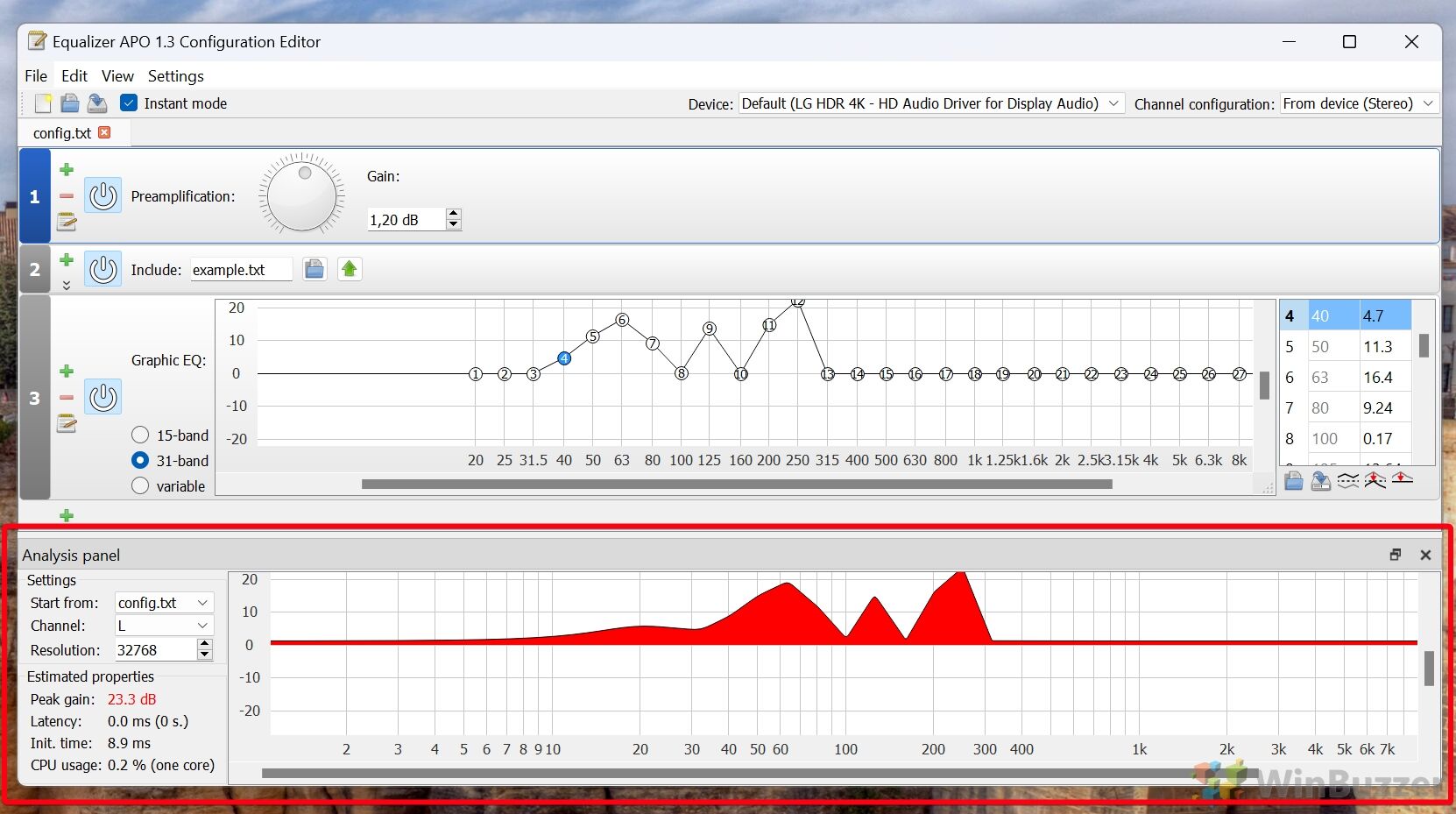This screenshot has height=814, width=1456.
Task: Browse for include file via folder icon
Action: (315, 269)
